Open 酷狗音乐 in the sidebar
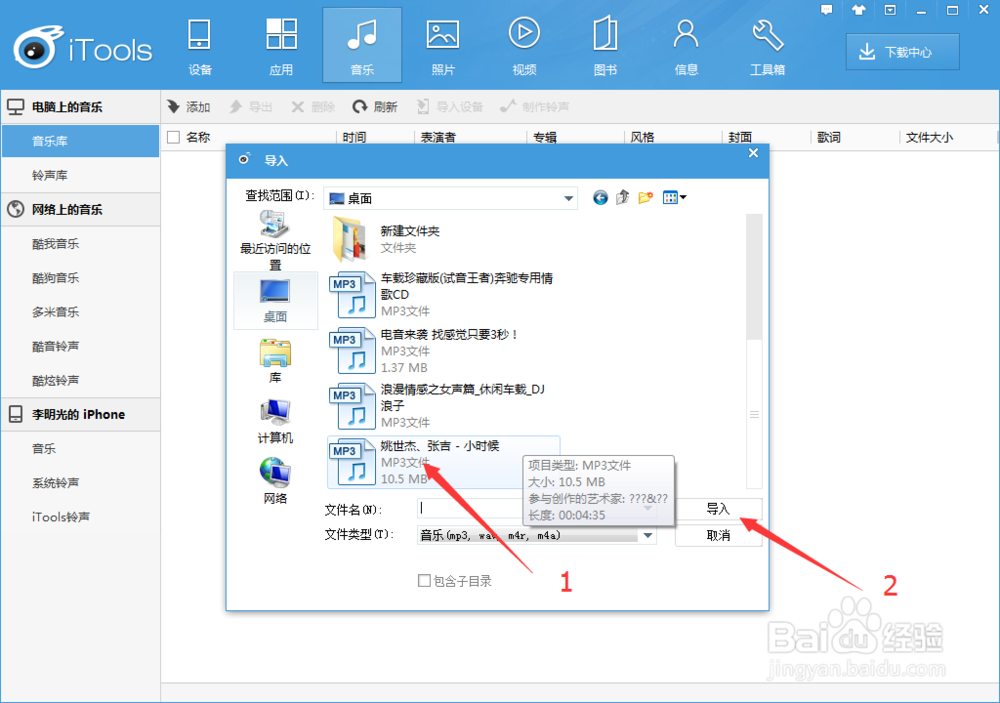Screen dimensions: 1000x703 (x=80, y=278)
